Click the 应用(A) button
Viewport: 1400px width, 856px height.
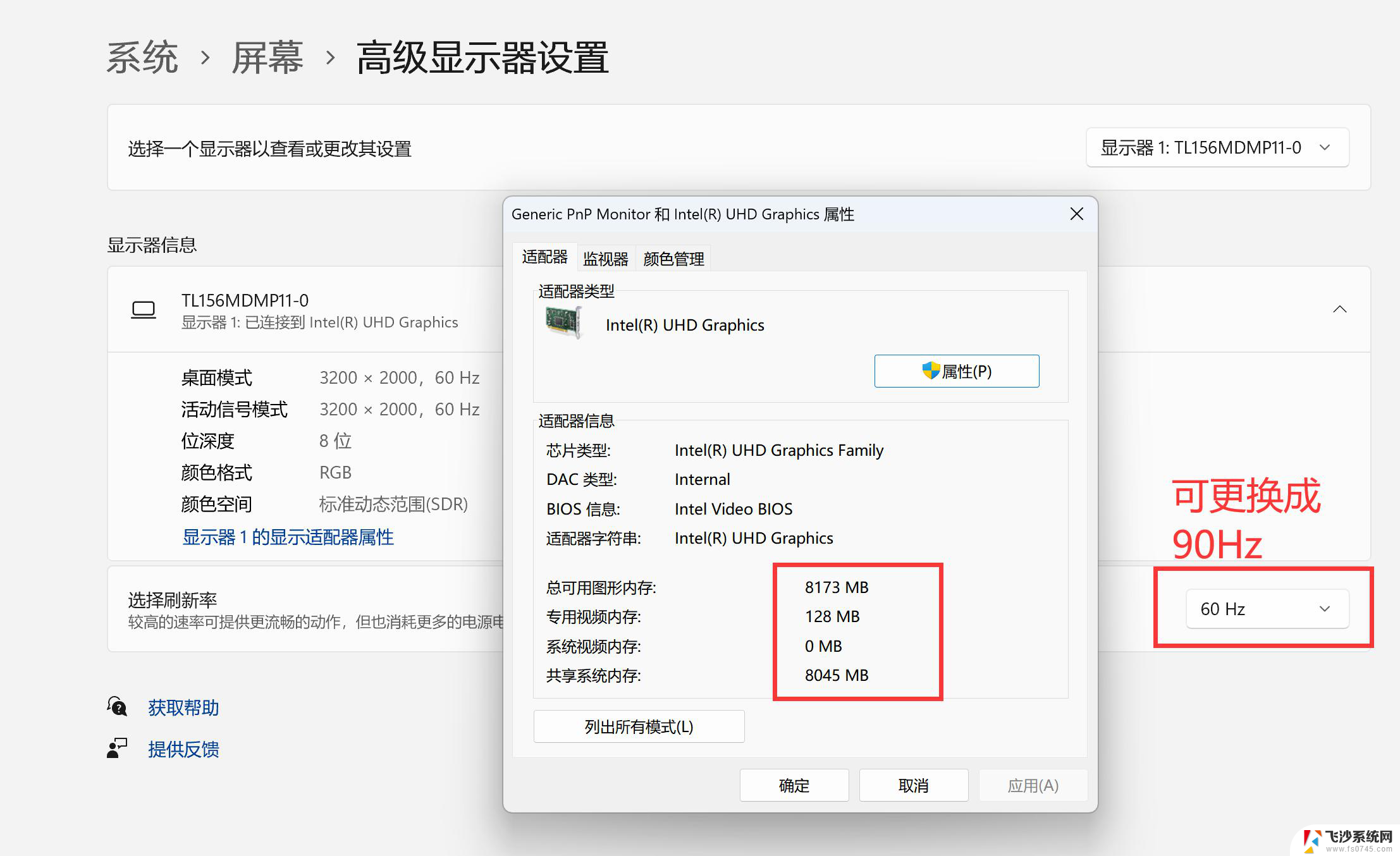(1033, 785)
